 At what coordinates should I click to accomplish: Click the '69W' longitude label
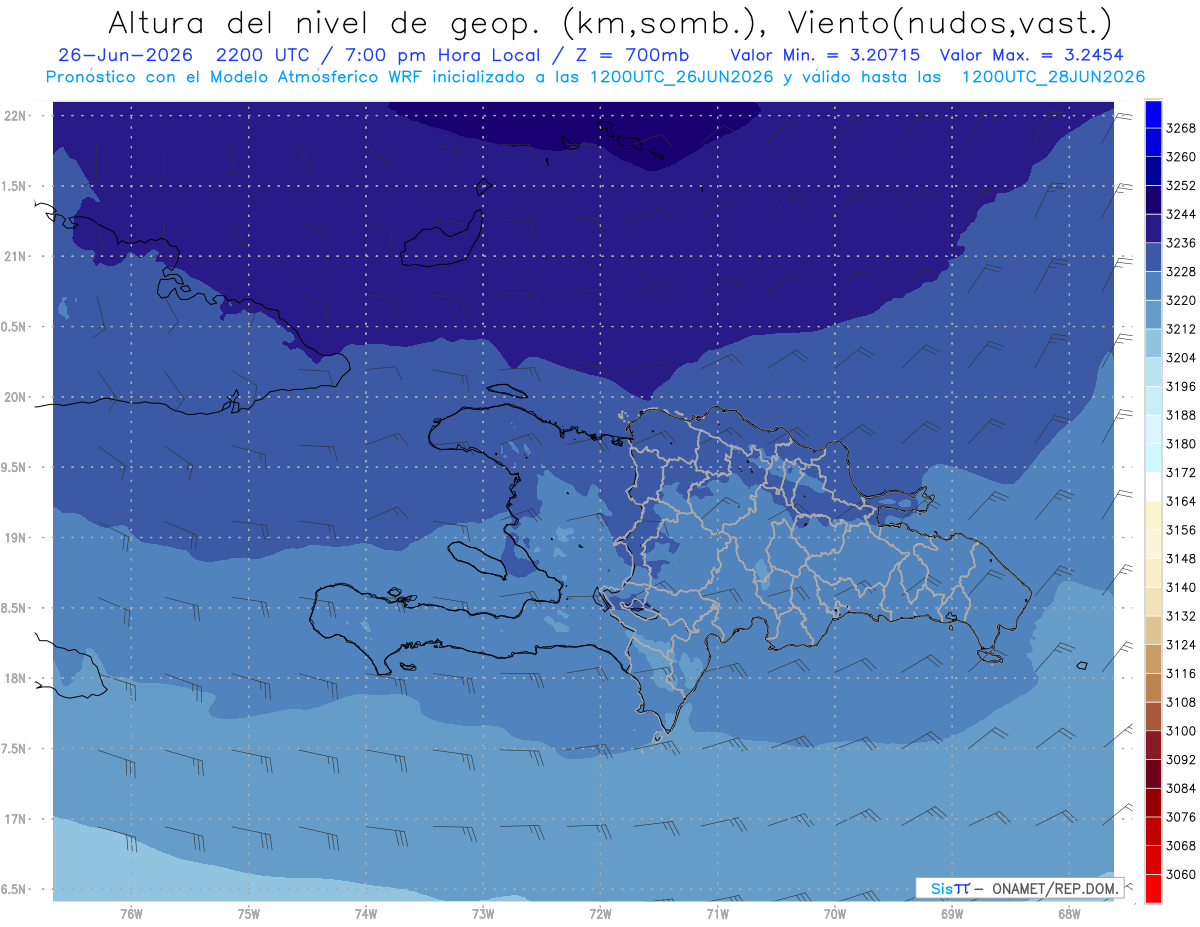coord(952,914)
